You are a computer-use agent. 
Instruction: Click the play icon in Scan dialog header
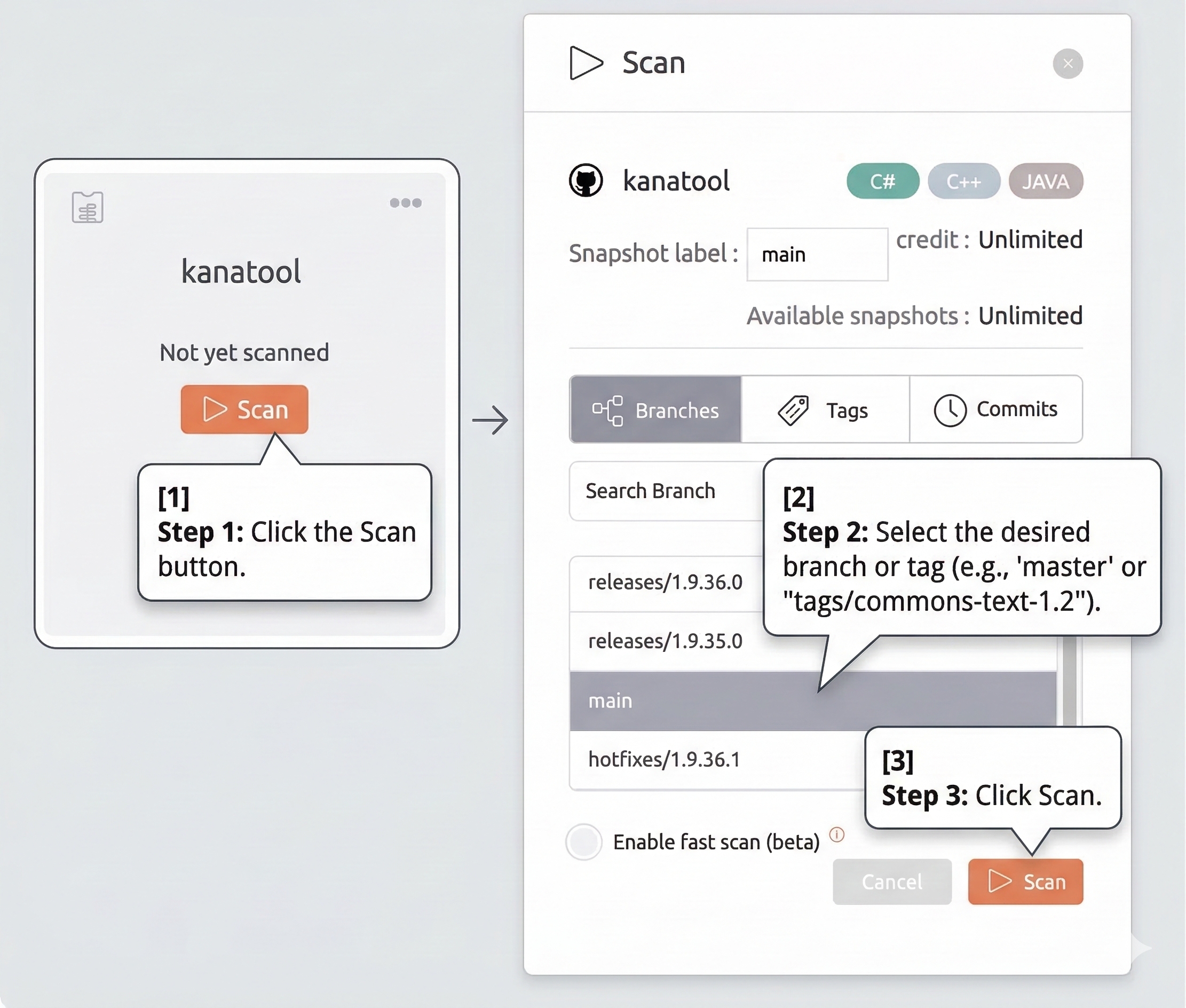(x=586, y=63)
